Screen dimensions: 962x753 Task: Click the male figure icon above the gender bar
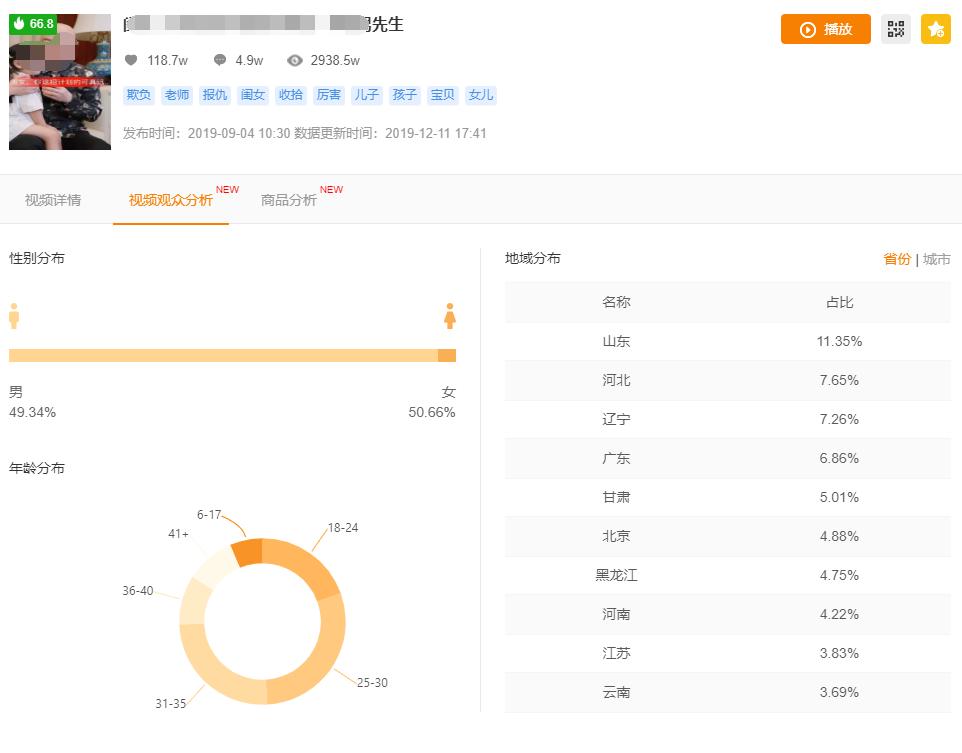tap(13, 316)
